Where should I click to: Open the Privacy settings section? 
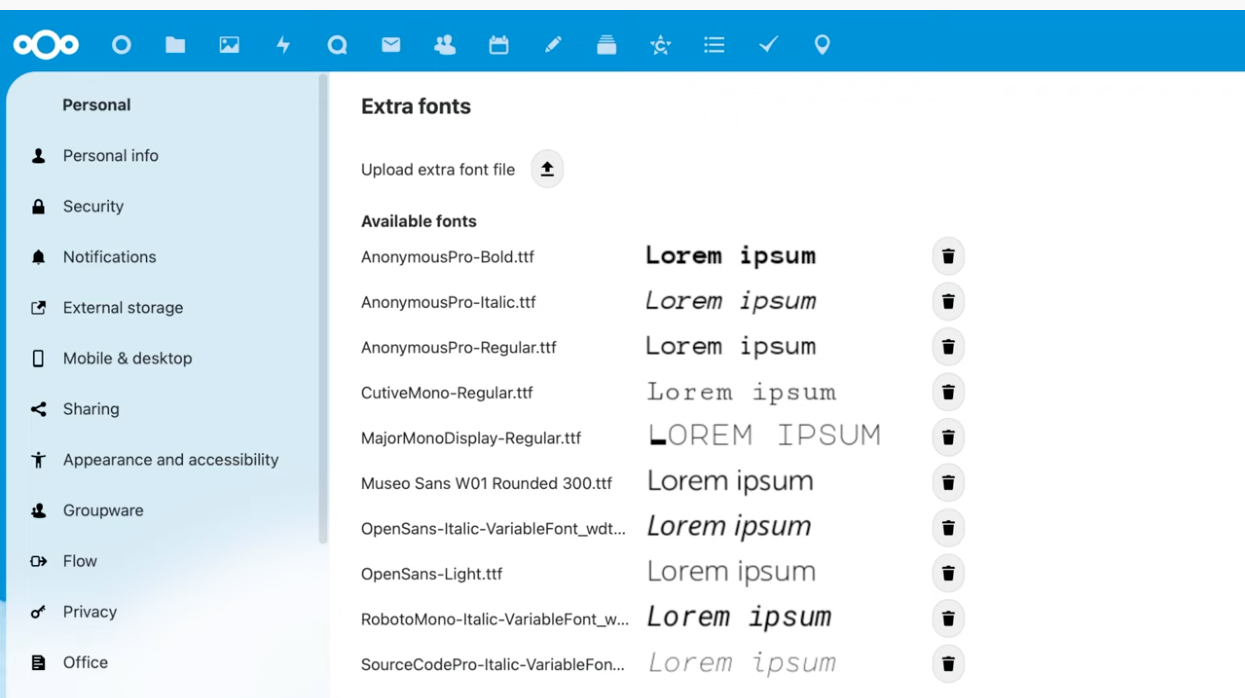click(x=89, y=612)
